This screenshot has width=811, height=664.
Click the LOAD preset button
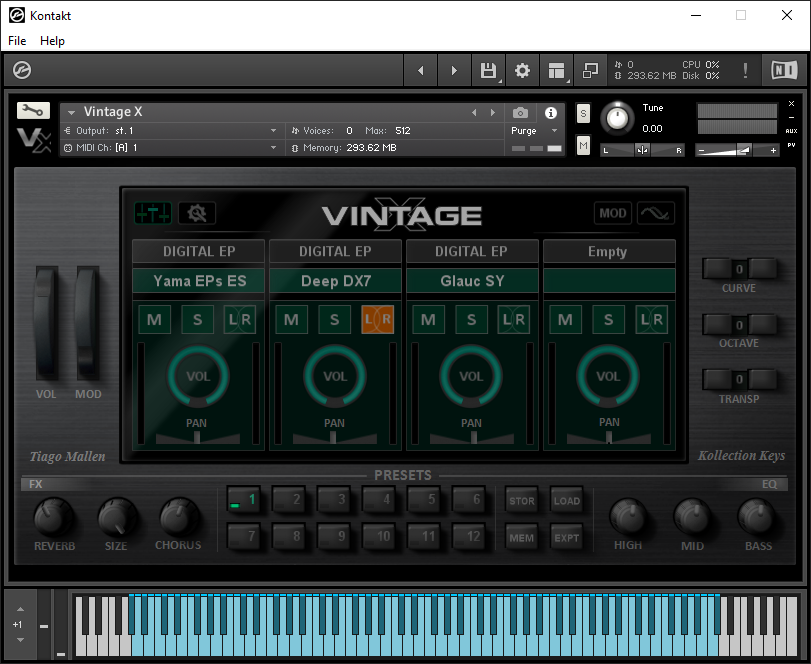click(566, 500)
